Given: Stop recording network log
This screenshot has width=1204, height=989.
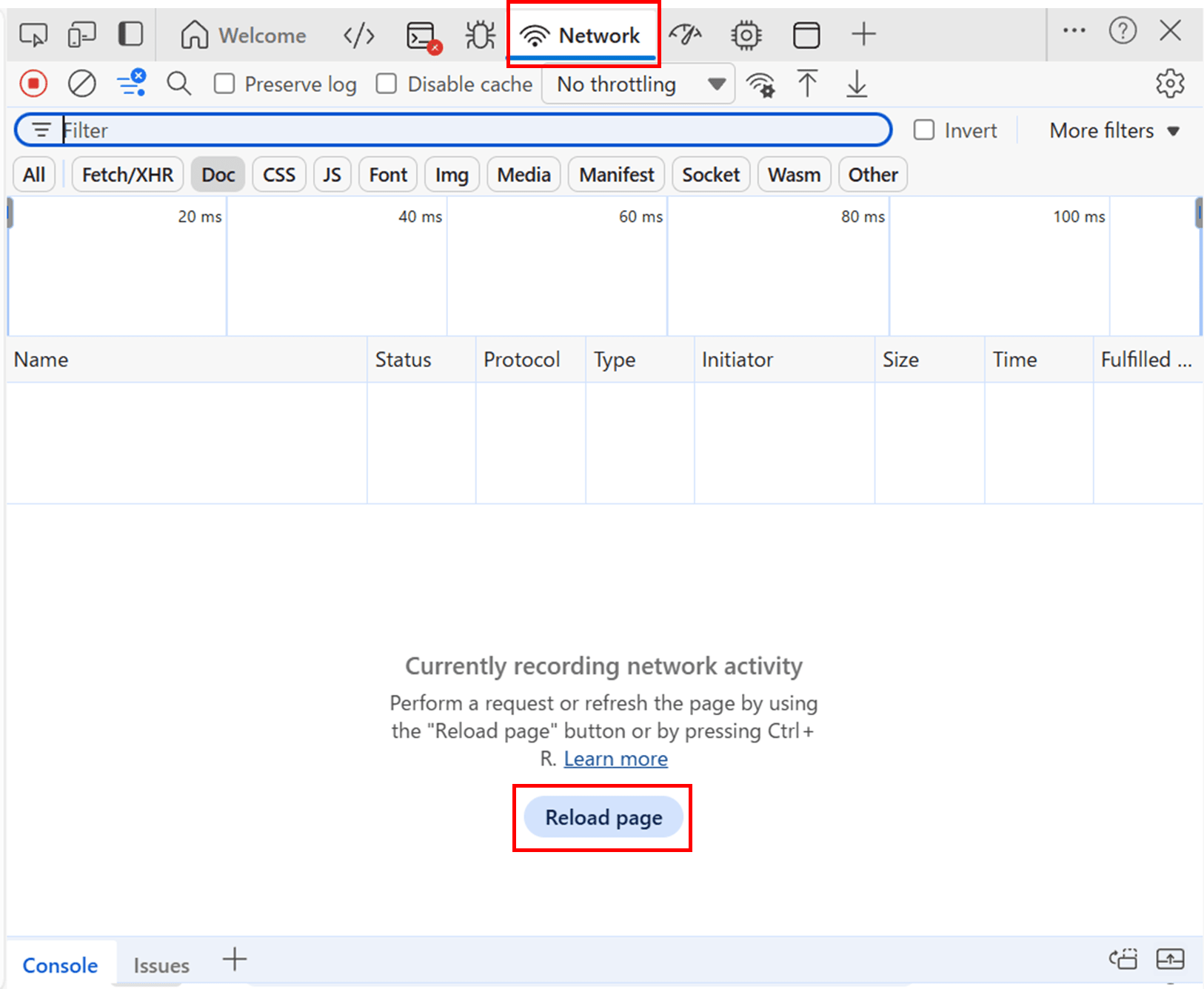Looking at the screenshot, I should [33, 84].
